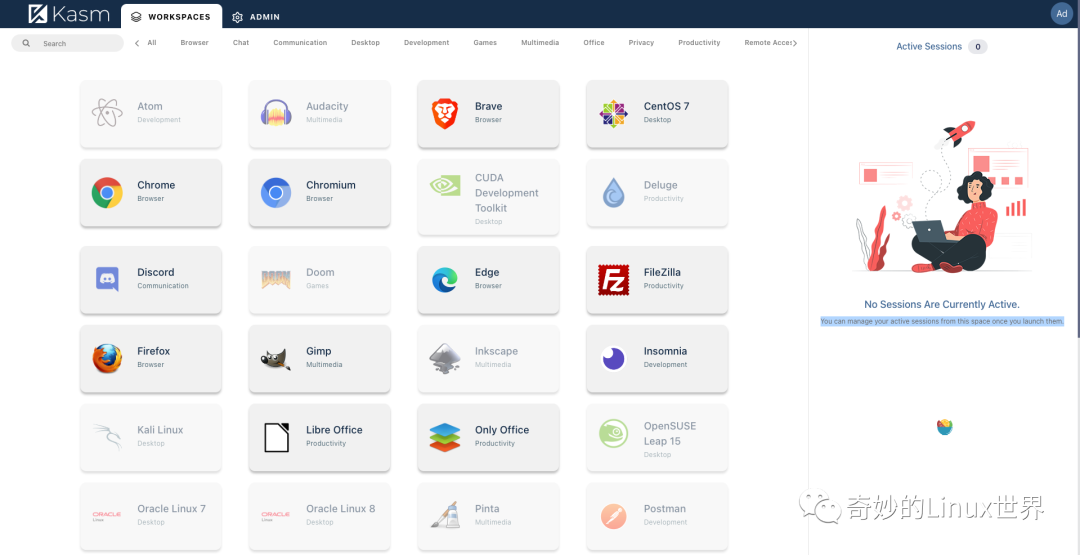Select the Desktop category filter
This screenshot has height=555, width=1080.
coord(366,43)
